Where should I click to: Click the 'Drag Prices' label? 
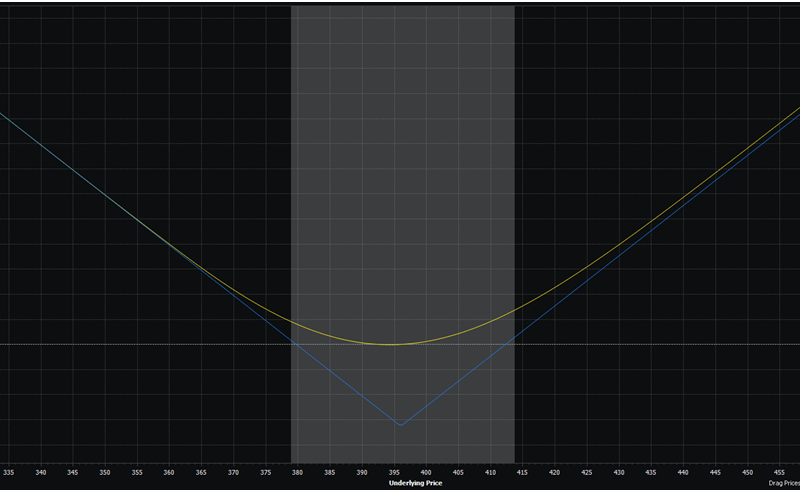point(783,483)
